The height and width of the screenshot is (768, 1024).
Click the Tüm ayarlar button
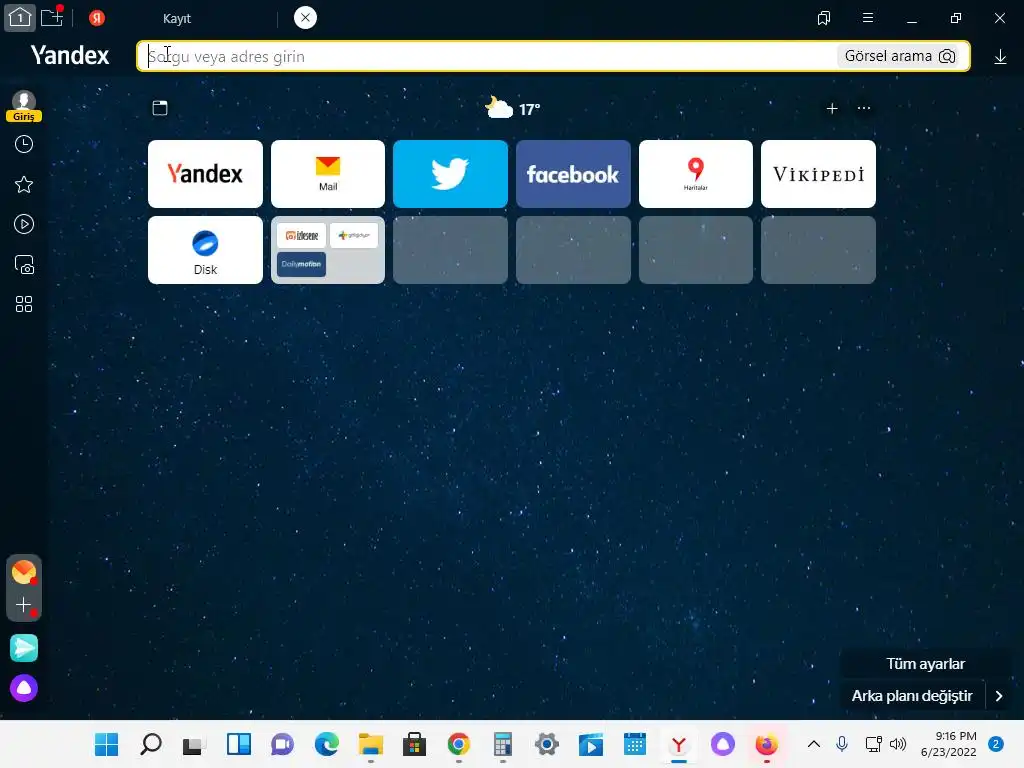click(x=925, y=664)
